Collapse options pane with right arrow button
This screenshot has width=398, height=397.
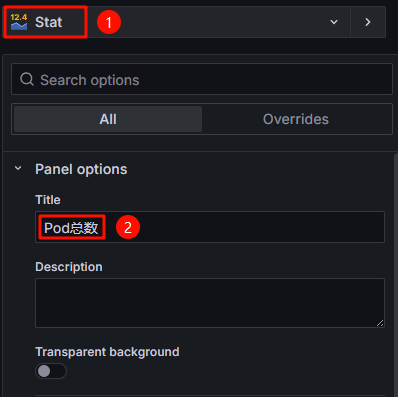click(368, 22)
